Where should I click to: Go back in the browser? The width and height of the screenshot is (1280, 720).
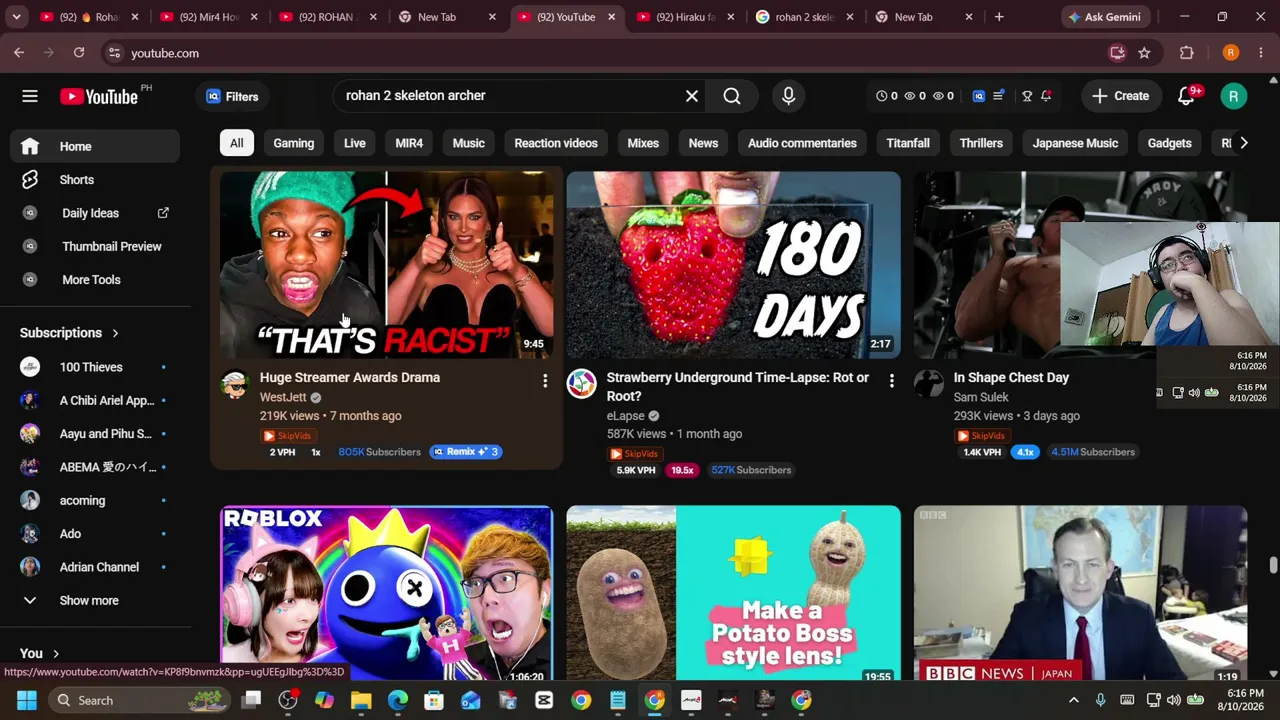pyautogui.click(x=19, y=53)
